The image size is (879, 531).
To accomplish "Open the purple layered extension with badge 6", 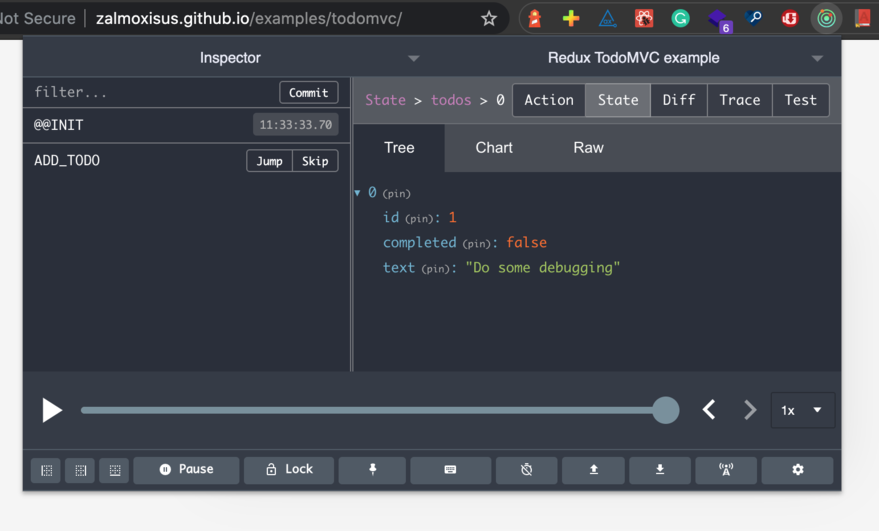I will (x=719, y=20).
